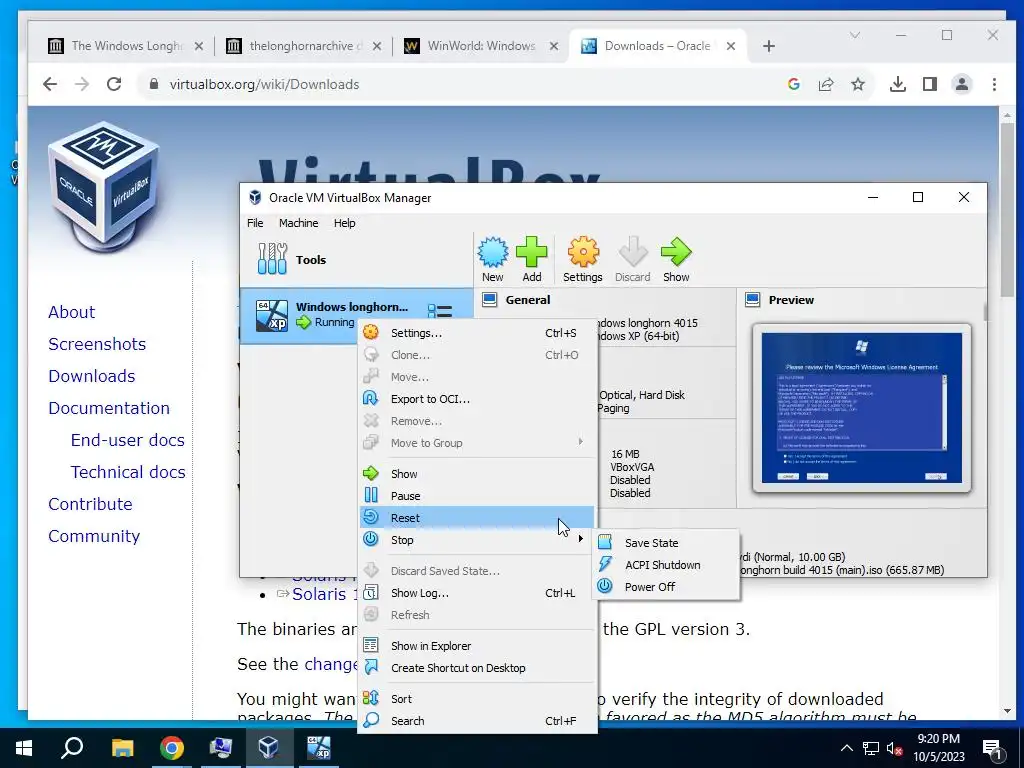Click the Chrome back arrow
The width and height of the screenshot is (1024, 768).
(x=50, y=84)
